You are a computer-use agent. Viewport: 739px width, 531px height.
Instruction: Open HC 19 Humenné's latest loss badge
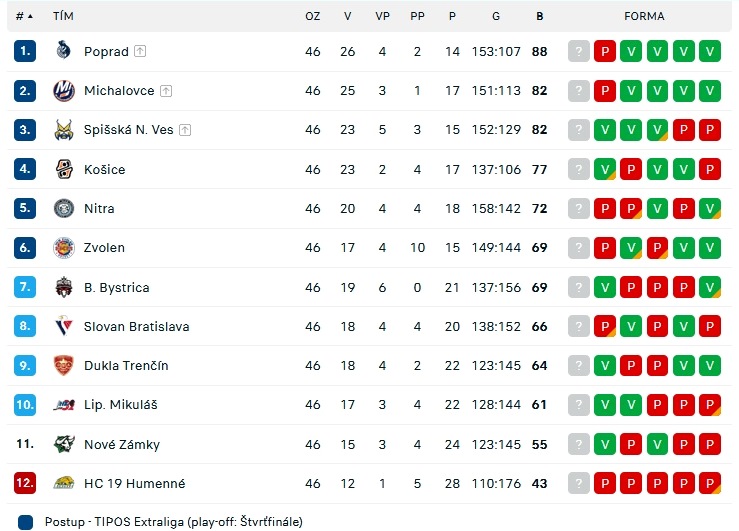click(x=605, y=483)
